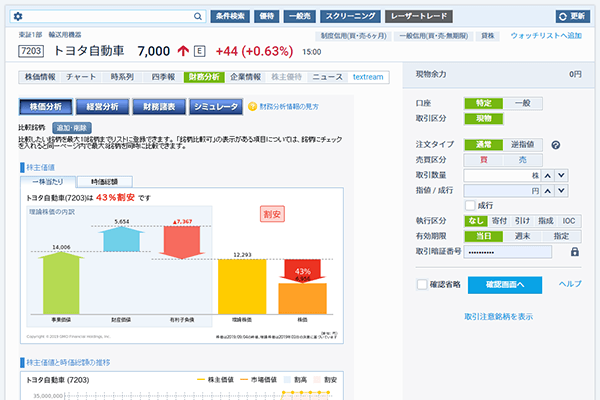The image size is (600, 400).
Task: Click the order type help question icon
Action: 556,145
